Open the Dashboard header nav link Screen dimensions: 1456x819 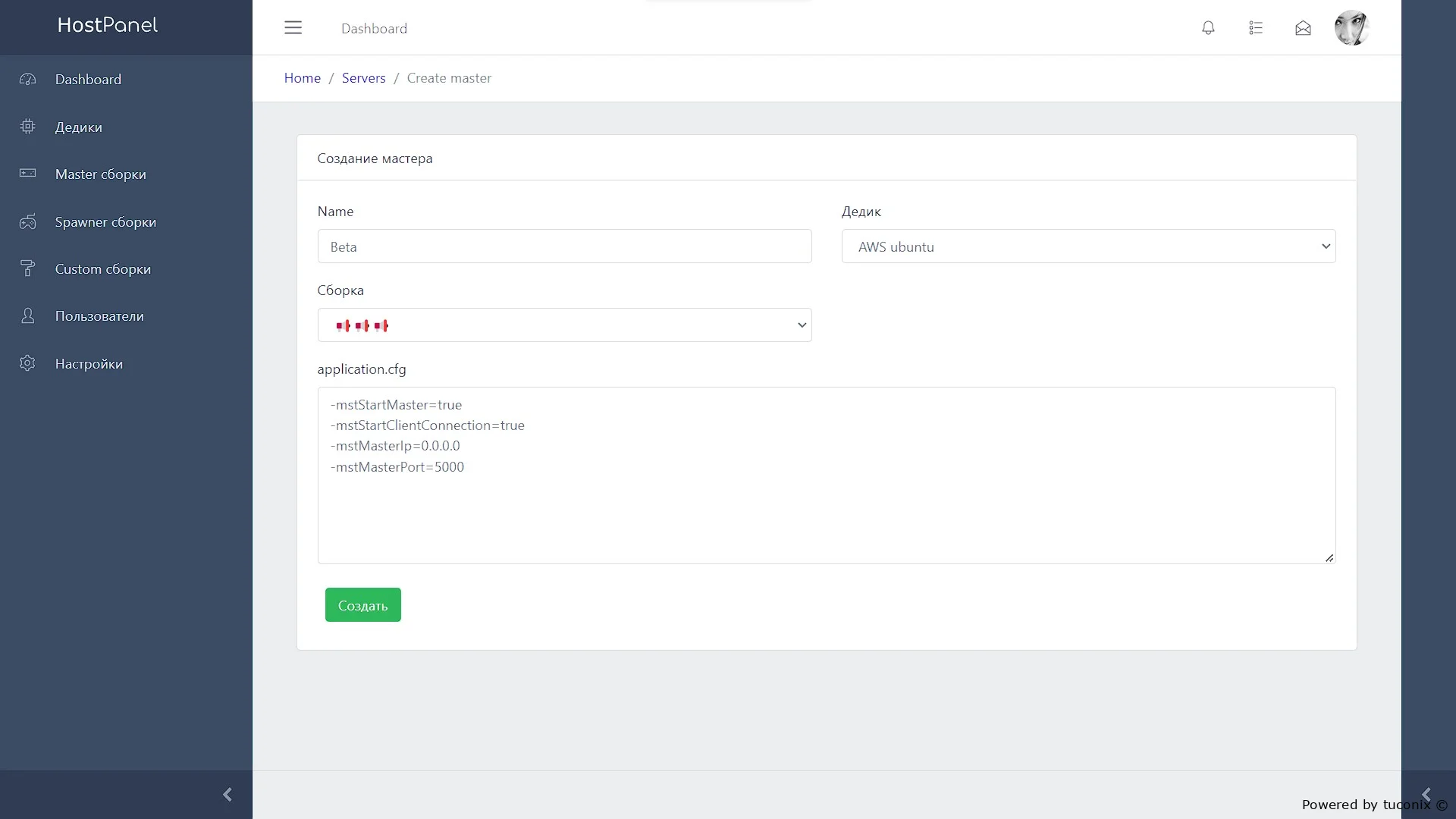(374, 29)
